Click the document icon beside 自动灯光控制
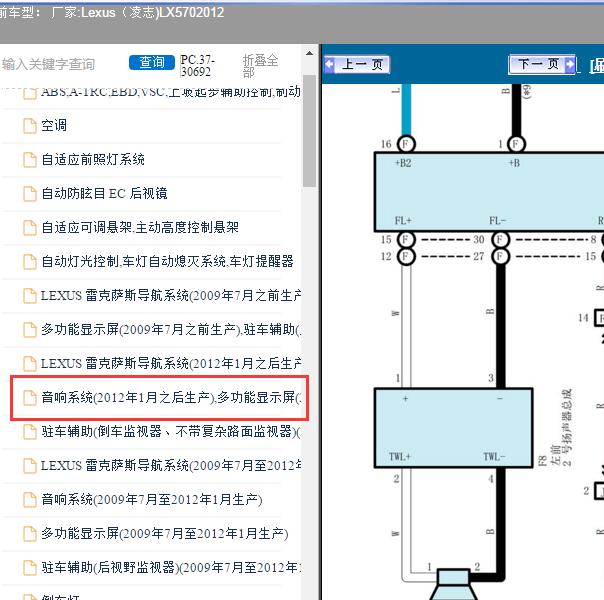This screenshot has width=604, height=600. [x=30, y=261]
